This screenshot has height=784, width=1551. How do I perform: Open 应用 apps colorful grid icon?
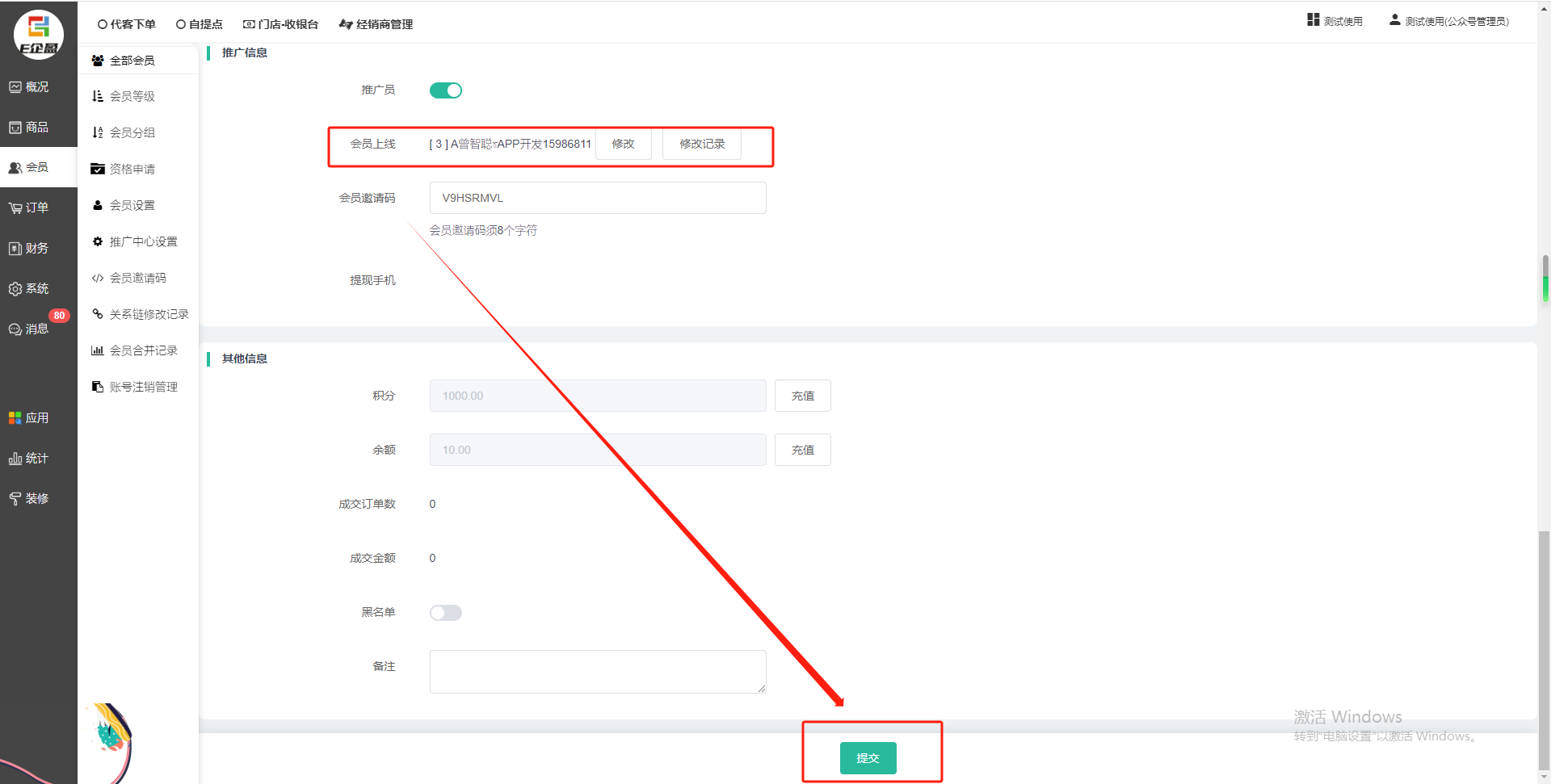[15, 418]
